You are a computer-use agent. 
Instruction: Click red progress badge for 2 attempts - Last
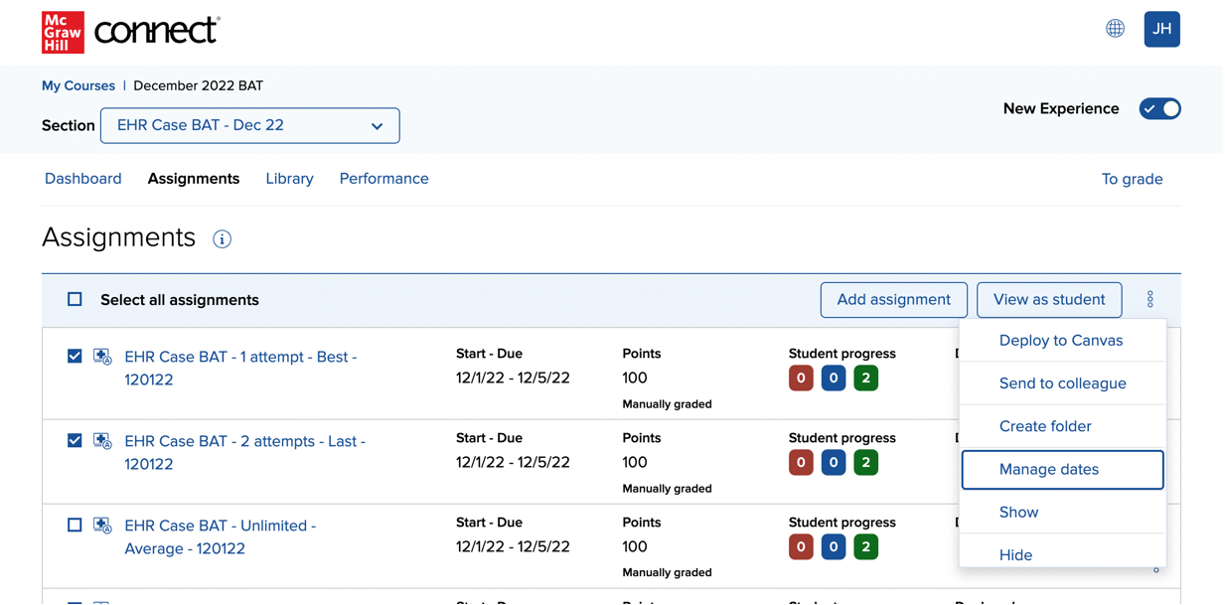click(x=801, y=462)
